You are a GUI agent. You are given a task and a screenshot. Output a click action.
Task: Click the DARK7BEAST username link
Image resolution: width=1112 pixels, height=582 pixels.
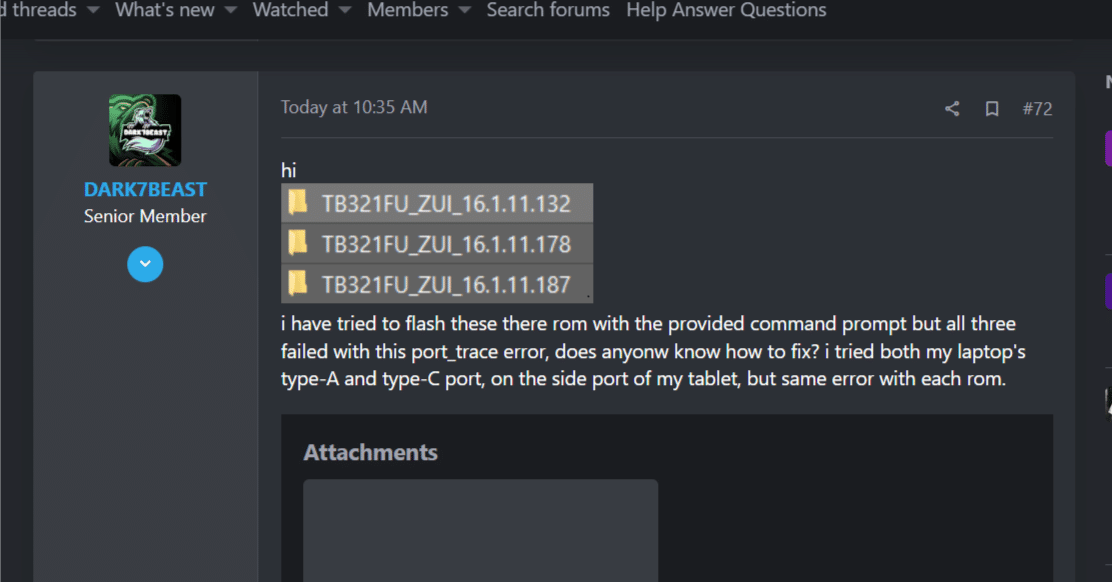[x=145, y=190]
